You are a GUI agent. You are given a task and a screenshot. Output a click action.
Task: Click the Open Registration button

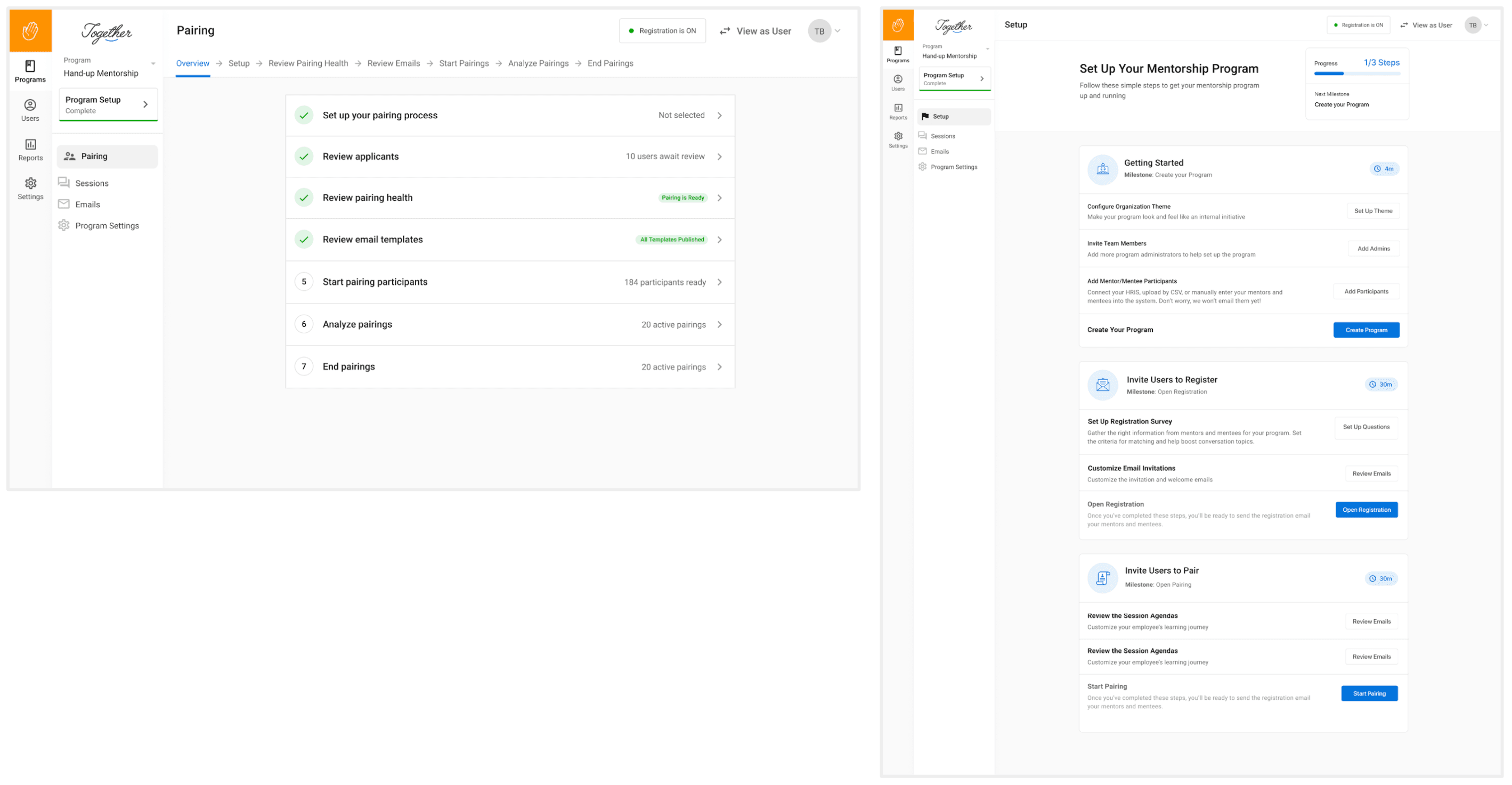click(x=1366, y=509)
